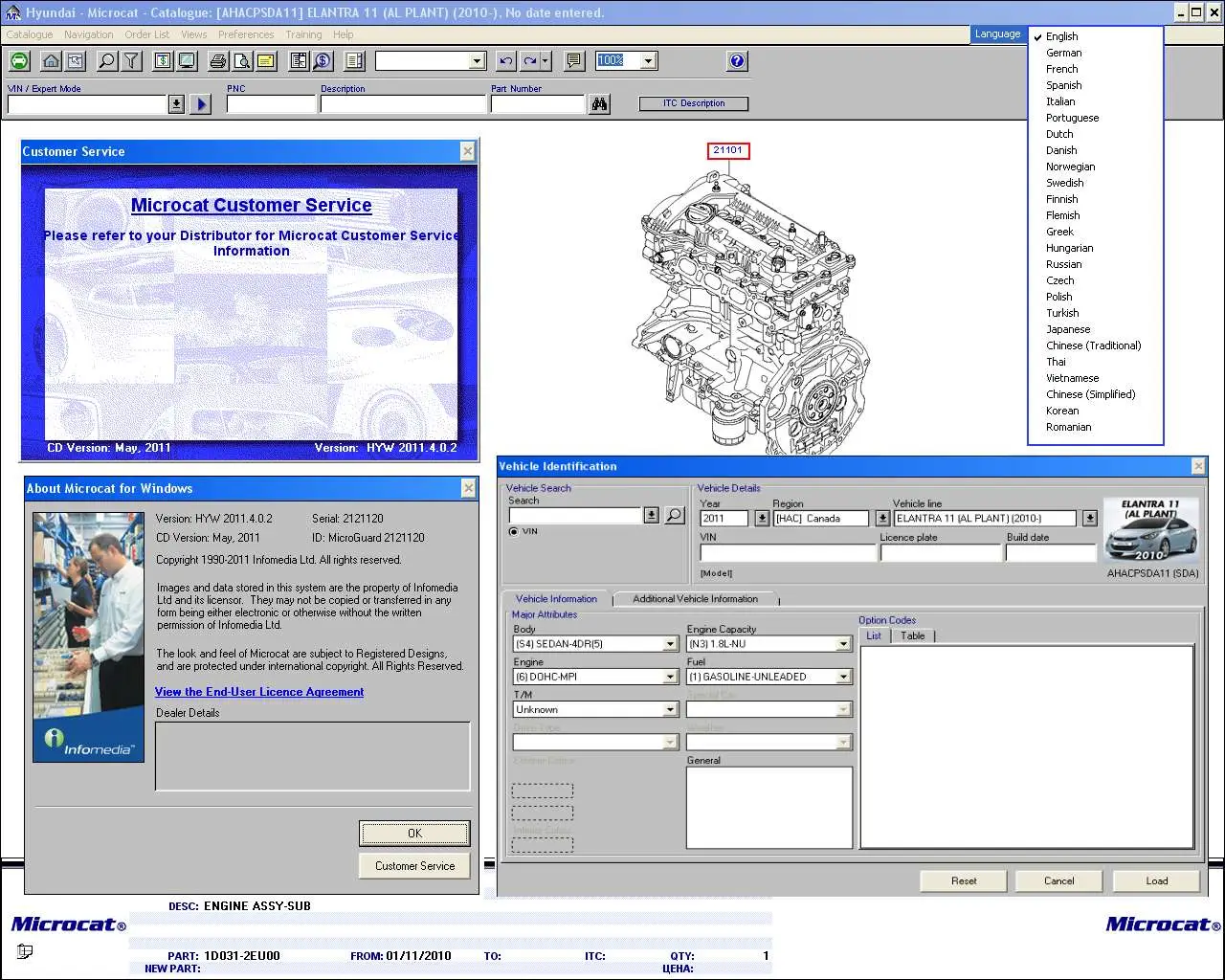Viewport: 1225px width, 980px height.
Task: Expand the Region dropdown
Action: click(882, 518)
